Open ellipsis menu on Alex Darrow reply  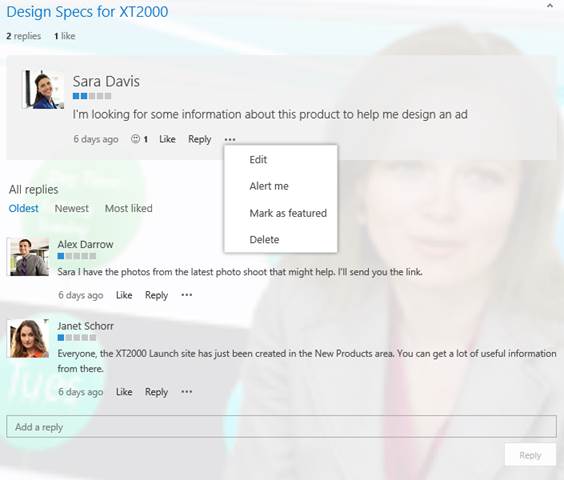coord(187,295)
